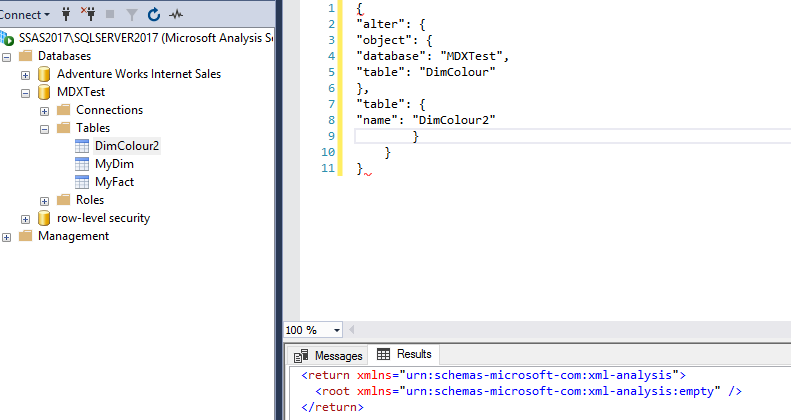Click the Connections folder icon
Image resolution: width=791 pixels, height=420 pixels.
coord(64,109)
